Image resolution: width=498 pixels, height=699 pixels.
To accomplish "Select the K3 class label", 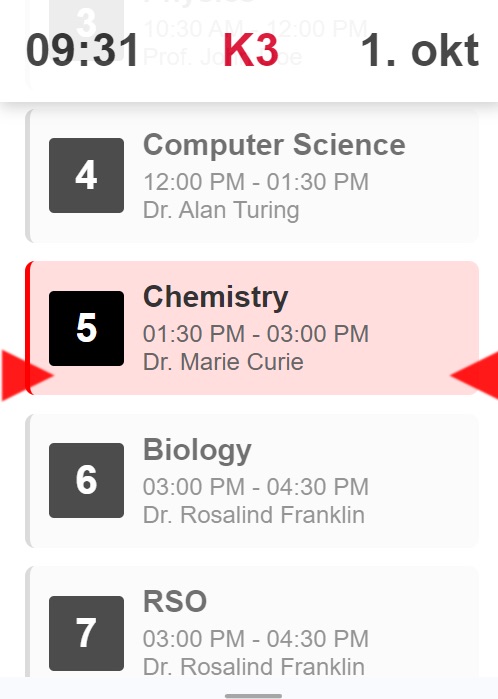I will 251,50.
